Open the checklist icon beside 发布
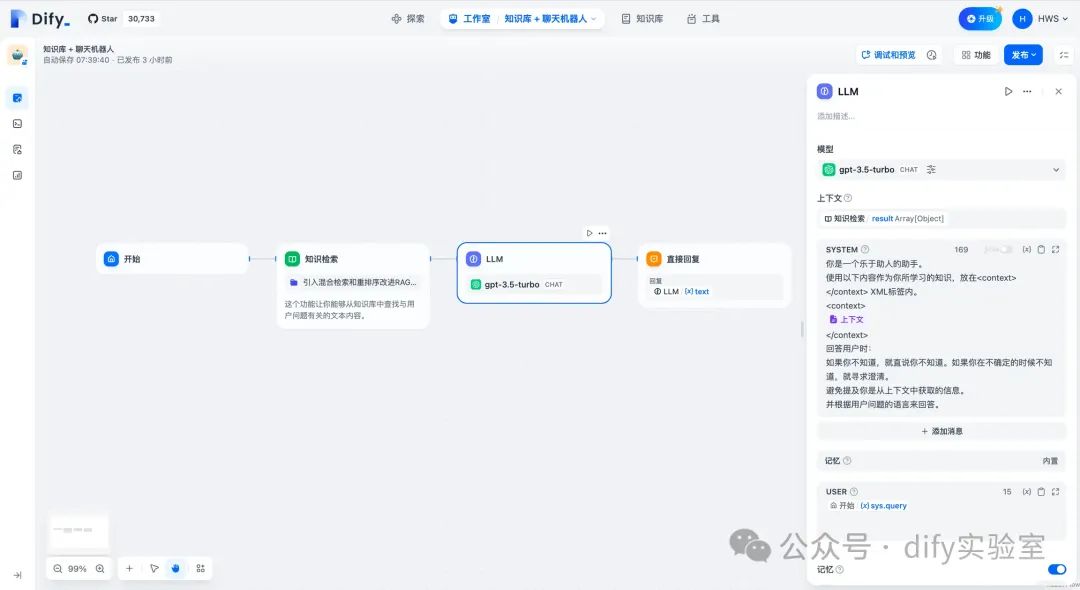Screen dimensions: 1080x590 (1063, 55)
